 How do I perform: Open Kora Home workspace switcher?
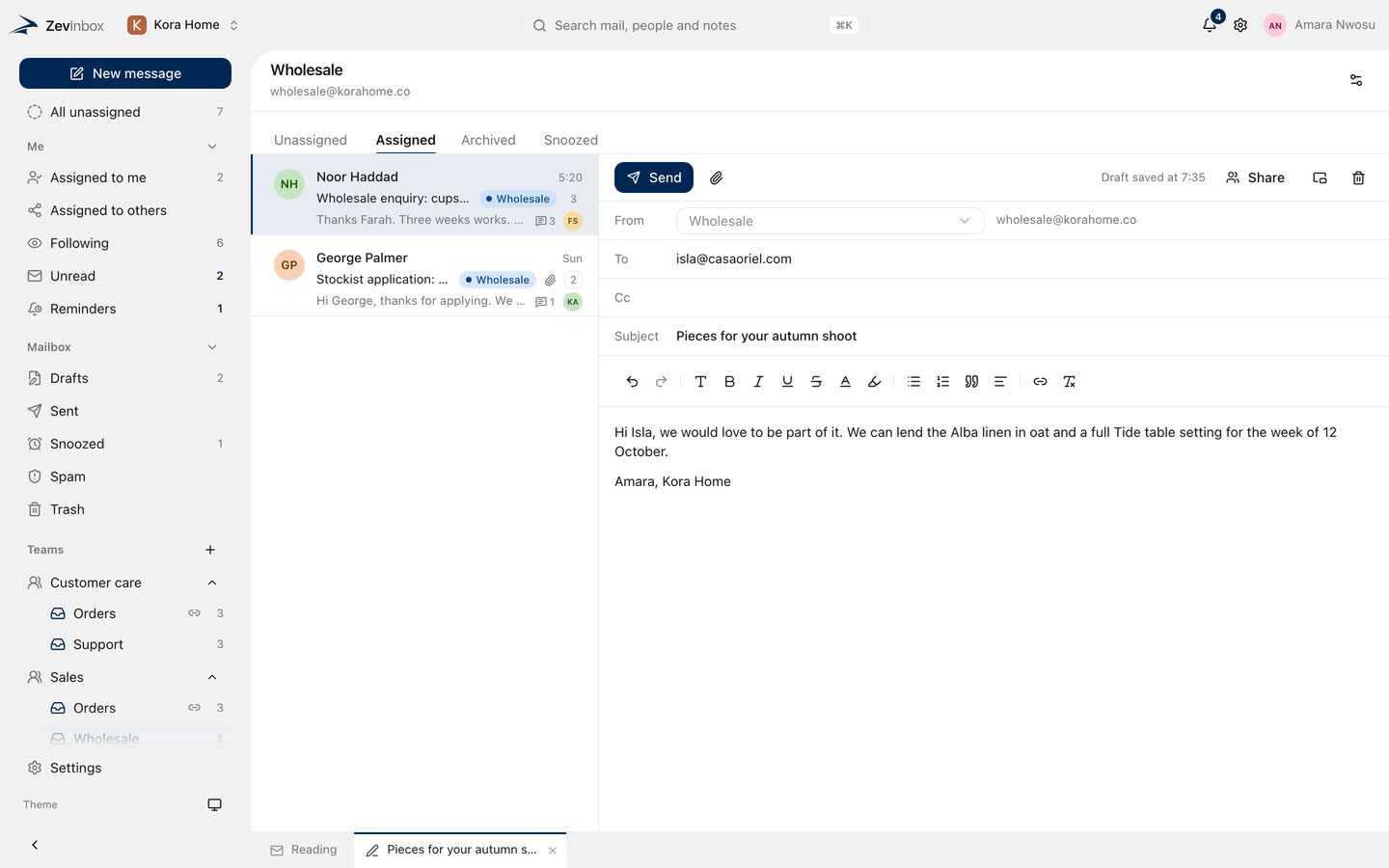click(x=183, y=25)
